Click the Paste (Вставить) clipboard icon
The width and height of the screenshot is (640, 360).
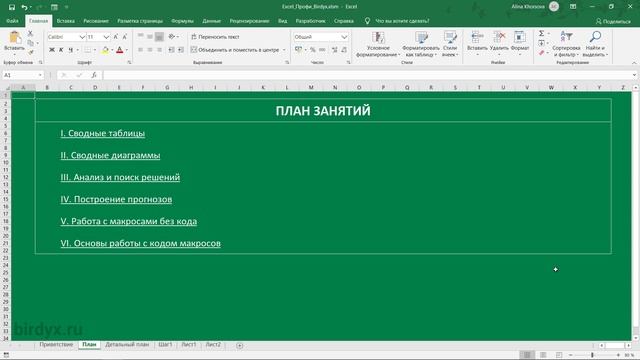[x=15, y=38]
